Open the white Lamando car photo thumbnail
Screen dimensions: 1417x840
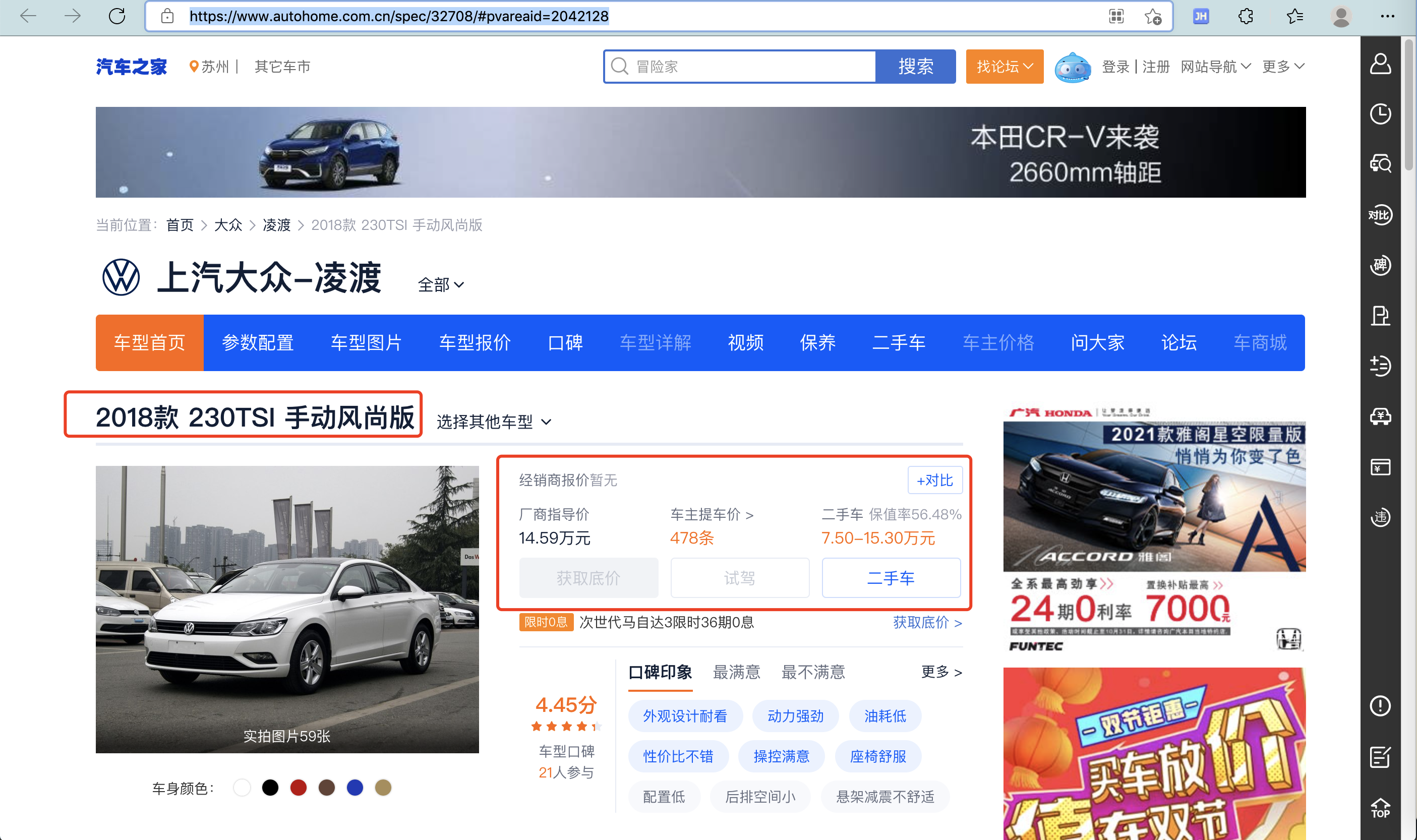287,609
